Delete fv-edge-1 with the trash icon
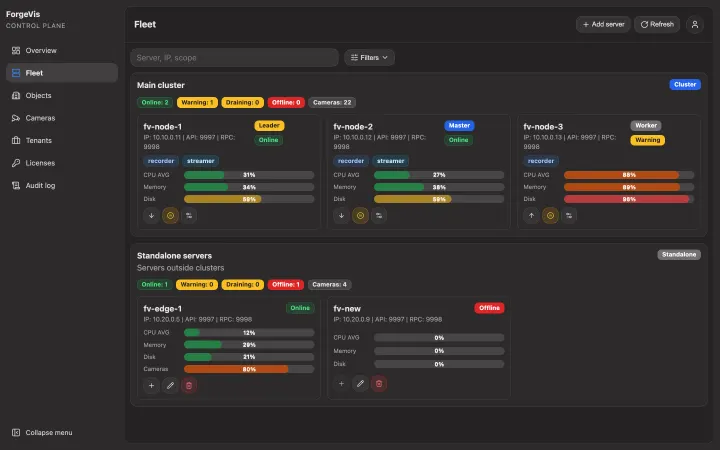Screen dimensions: 720x450 [x=189, y=386]
